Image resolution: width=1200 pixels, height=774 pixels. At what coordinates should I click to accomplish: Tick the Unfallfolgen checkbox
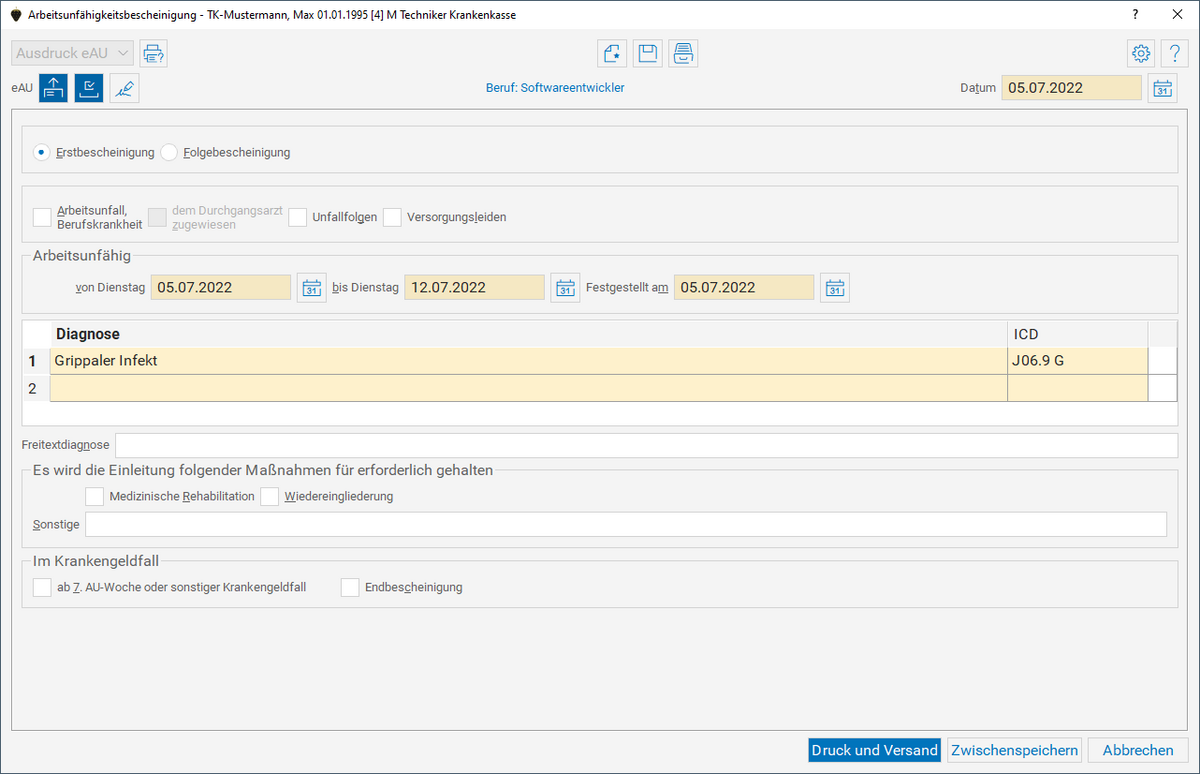(x=298, y=217)
